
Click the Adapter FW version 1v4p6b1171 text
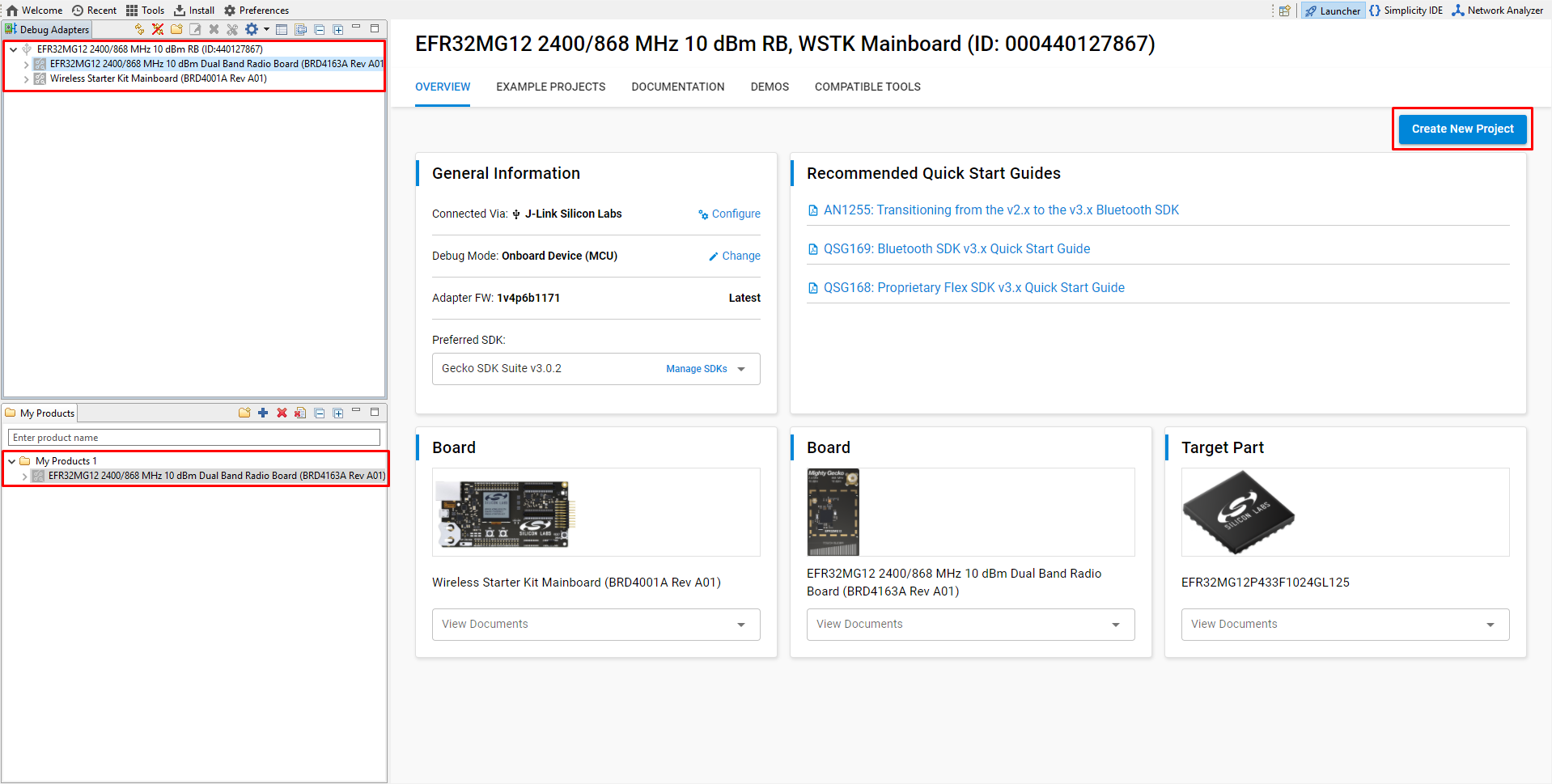pos(528,298)
